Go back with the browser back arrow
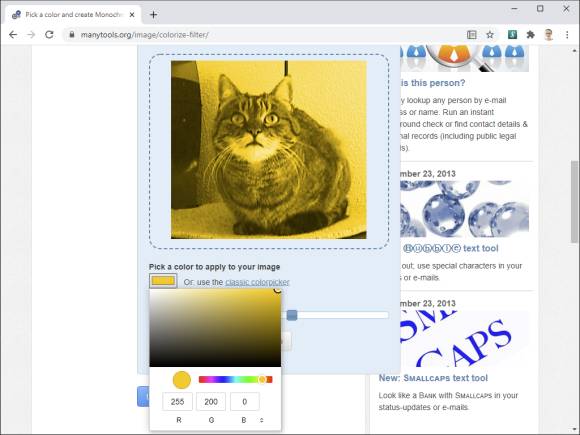580x435 pixels. pos(13,35)
